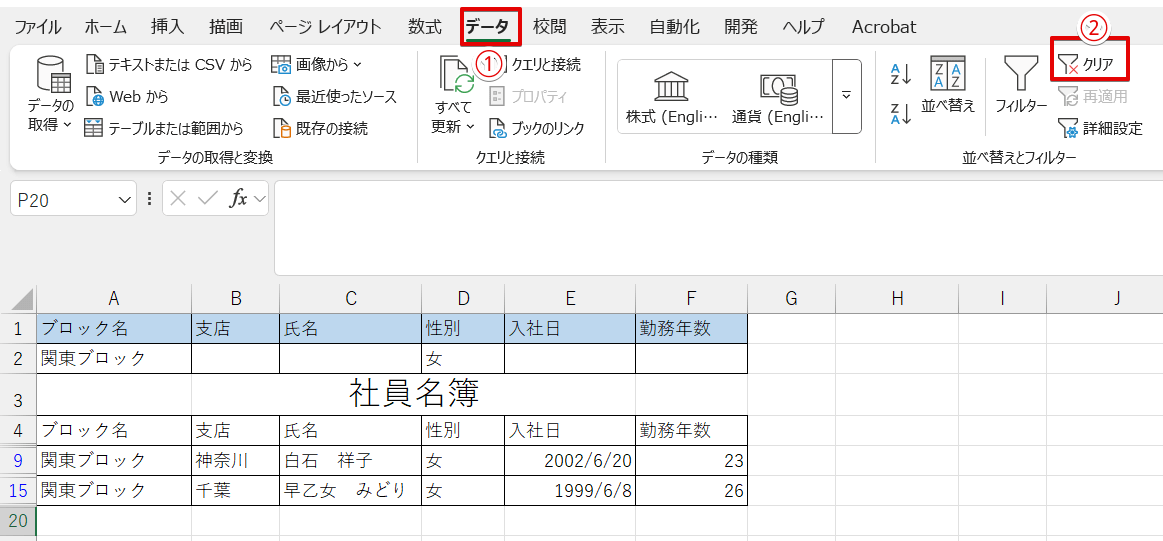The height and width of the screenshot is (541, 1163).
Task: Open the データの取得 (Get Data) button
Action: point(50,95)
